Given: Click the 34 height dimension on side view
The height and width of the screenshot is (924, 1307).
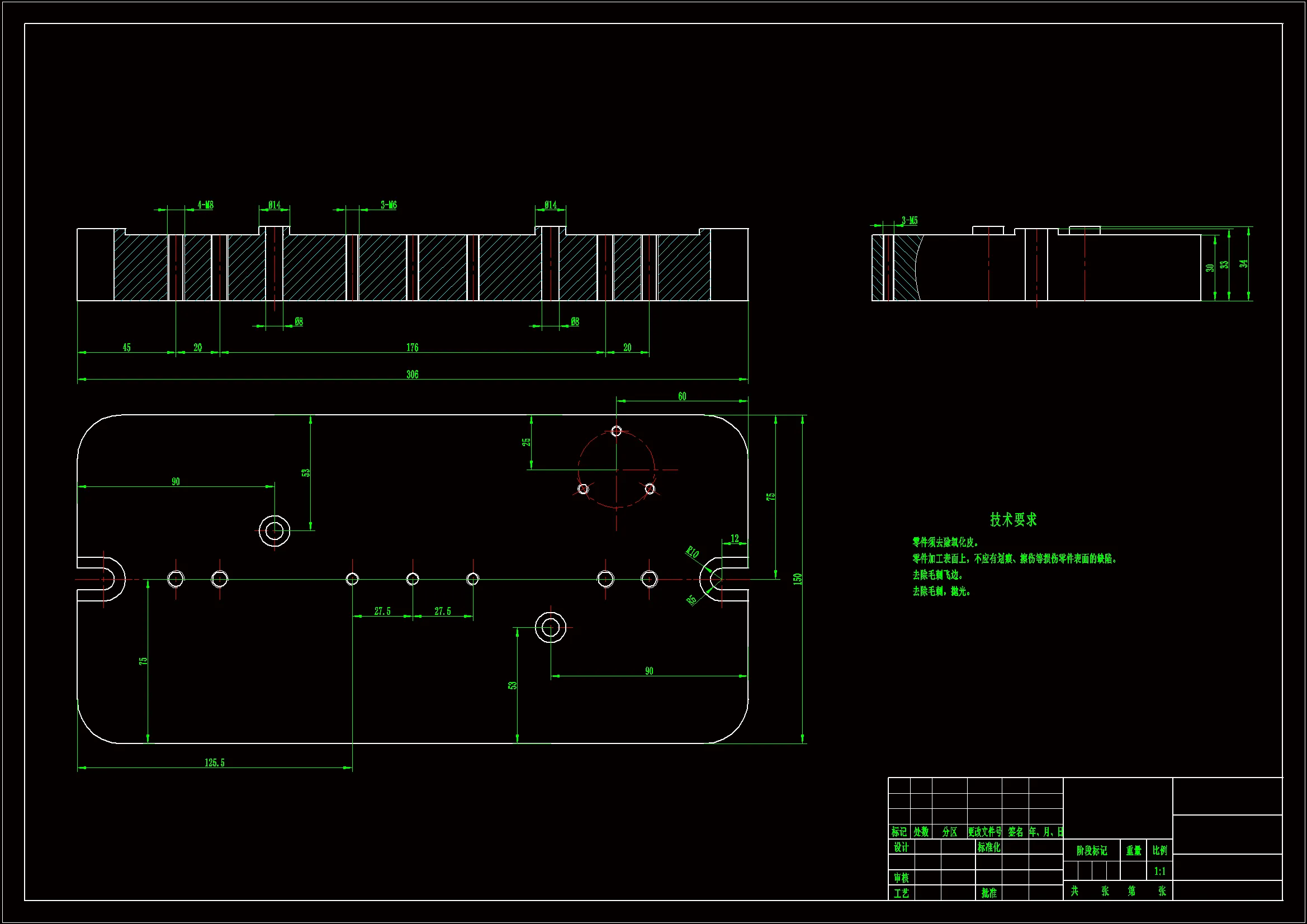Looking at the screenshot, I should [x=1244, y=264].
